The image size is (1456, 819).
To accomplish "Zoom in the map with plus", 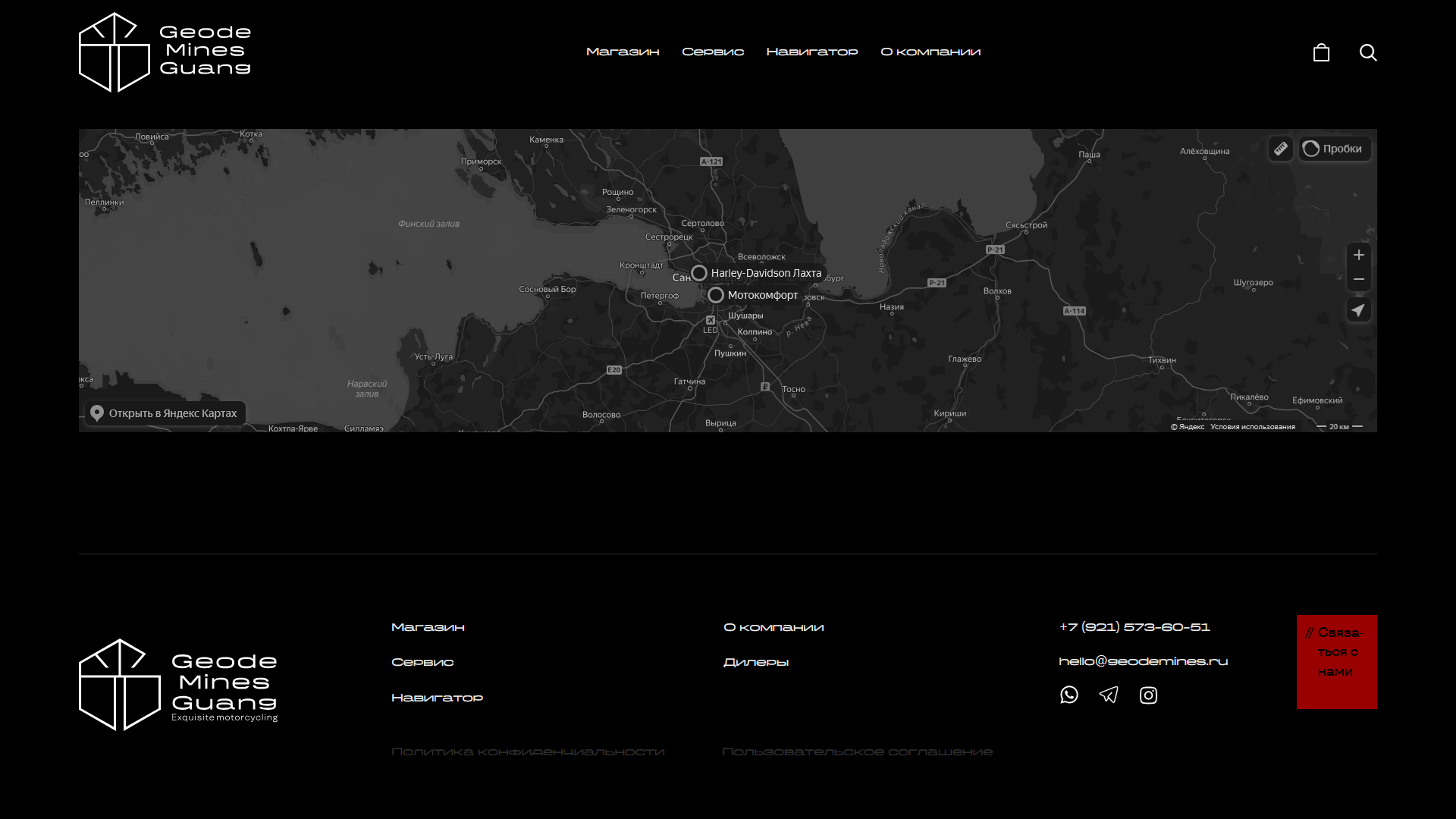I will point(1358,256).
